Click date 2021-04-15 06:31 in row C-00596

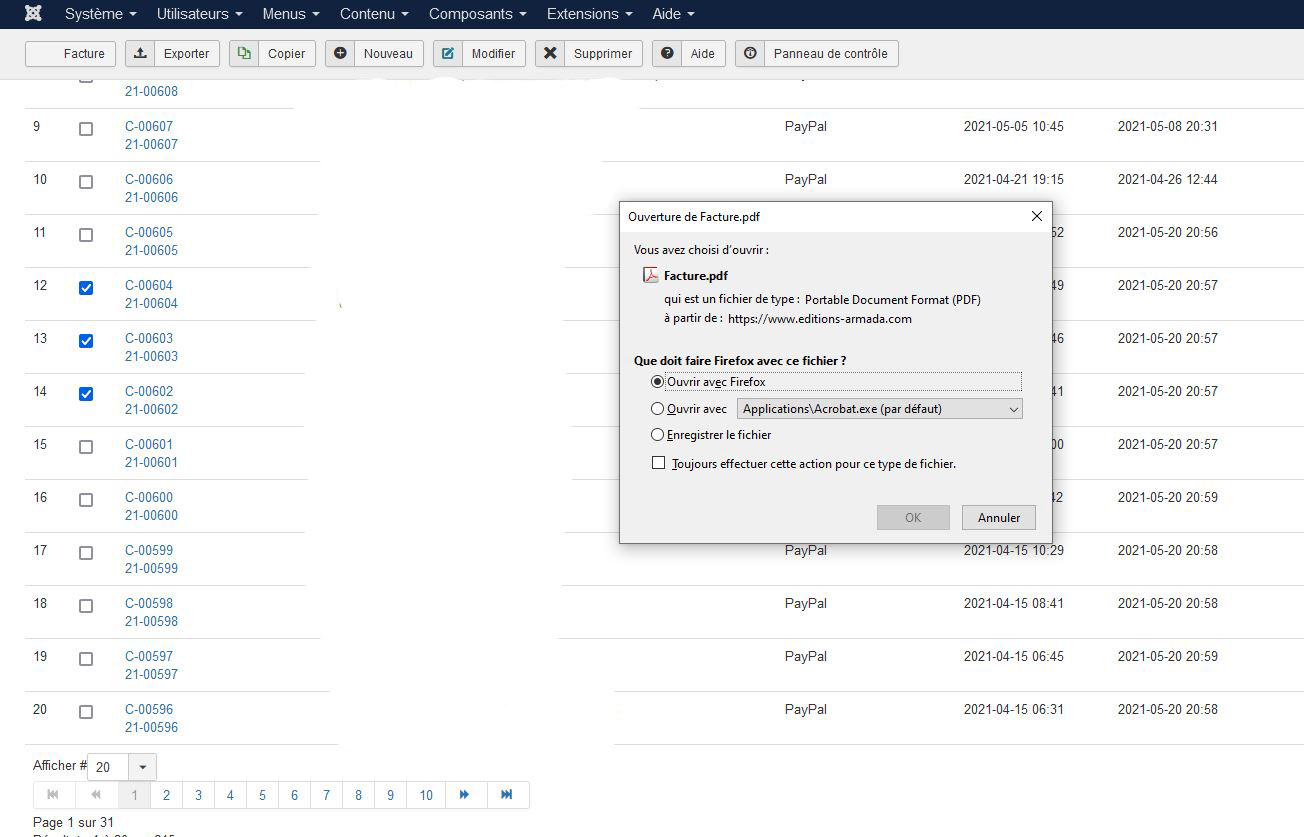[1014, 709]
